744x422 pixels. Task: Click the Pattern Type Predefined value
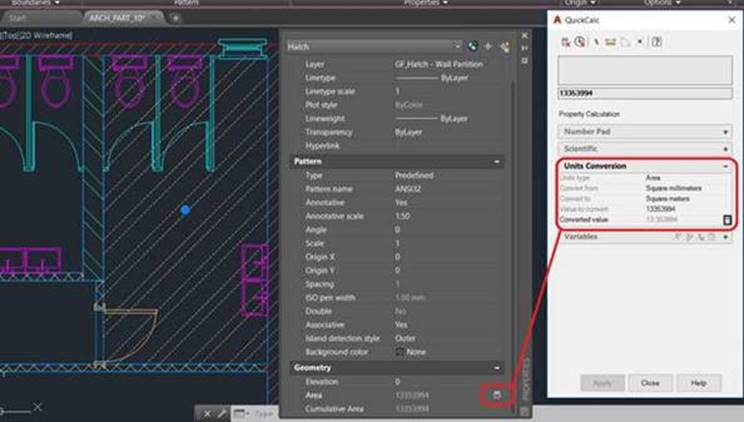point(414,175)
